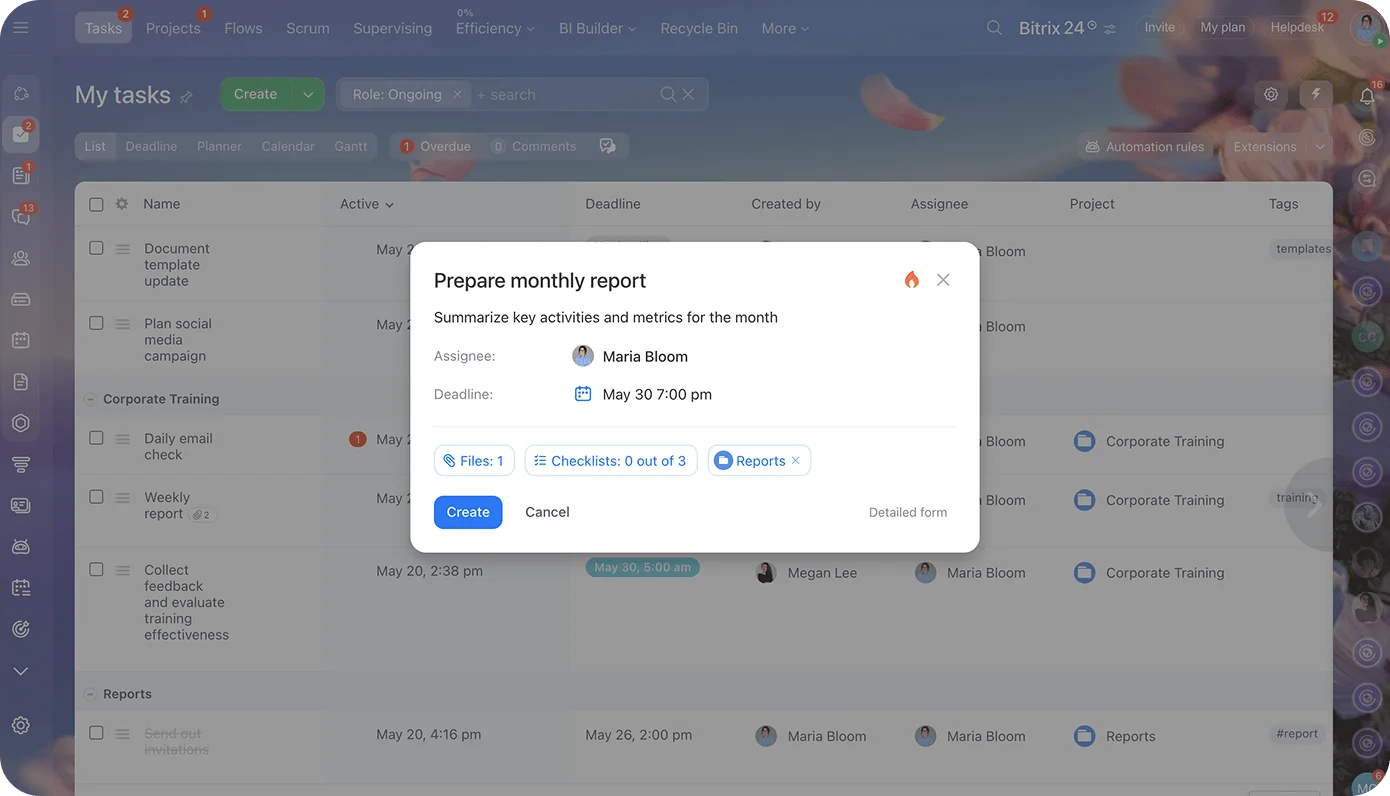
Task: Open the notifications bell icon
Action: coord(1367,96)
